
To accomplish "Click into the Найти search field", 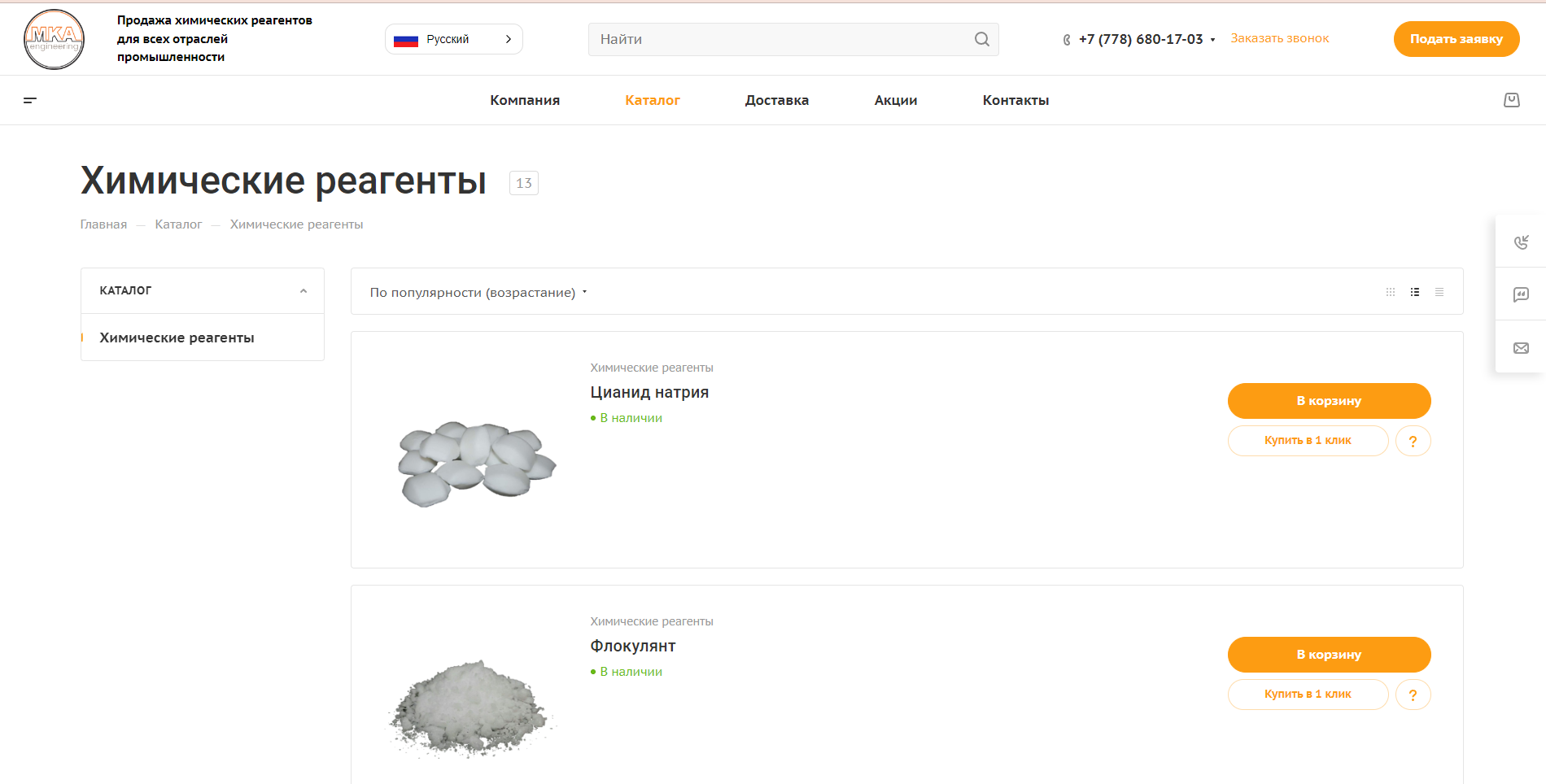I will click(781, 39).
